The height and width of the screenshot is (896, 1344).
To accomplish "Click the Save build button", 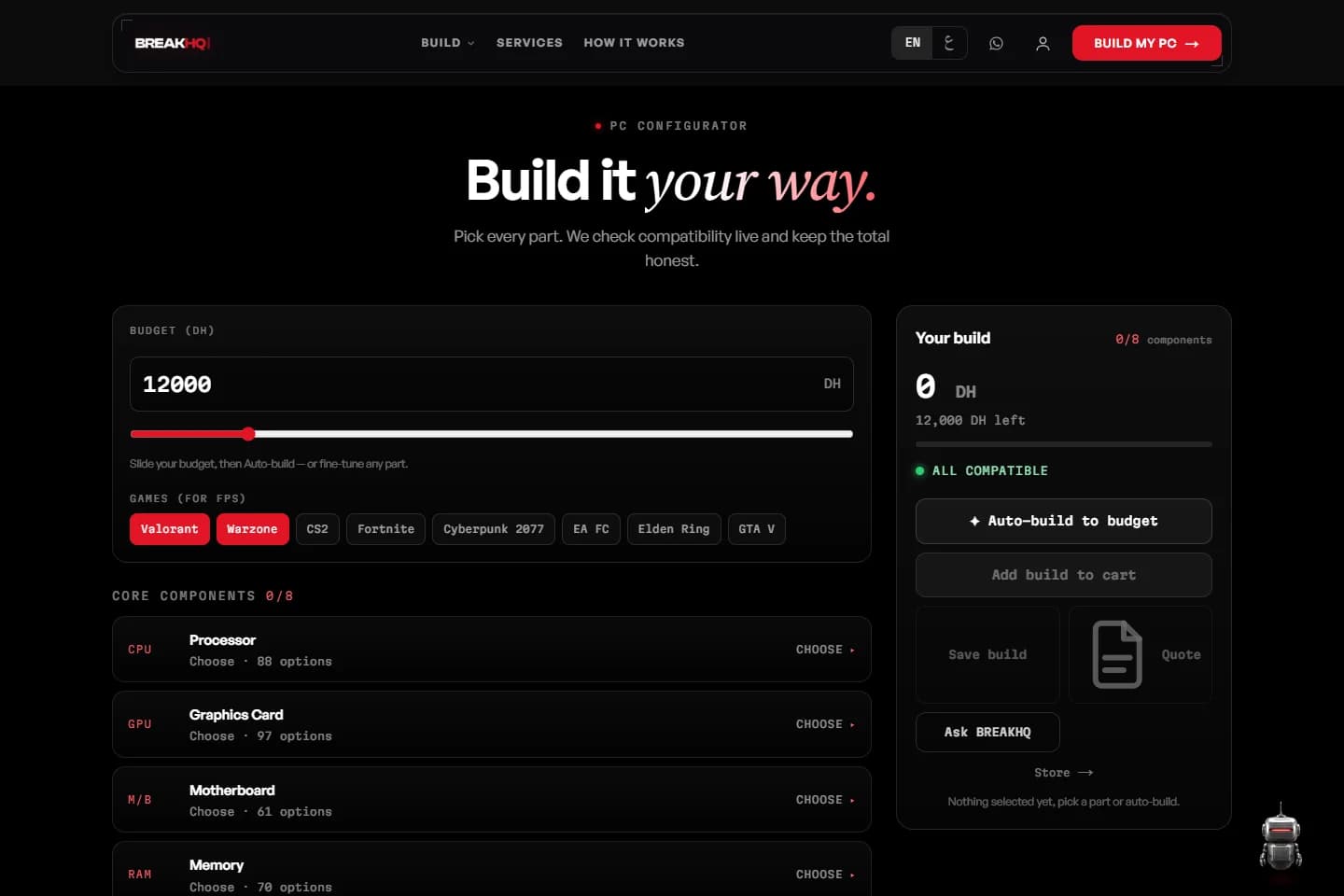I will point(987,654).
